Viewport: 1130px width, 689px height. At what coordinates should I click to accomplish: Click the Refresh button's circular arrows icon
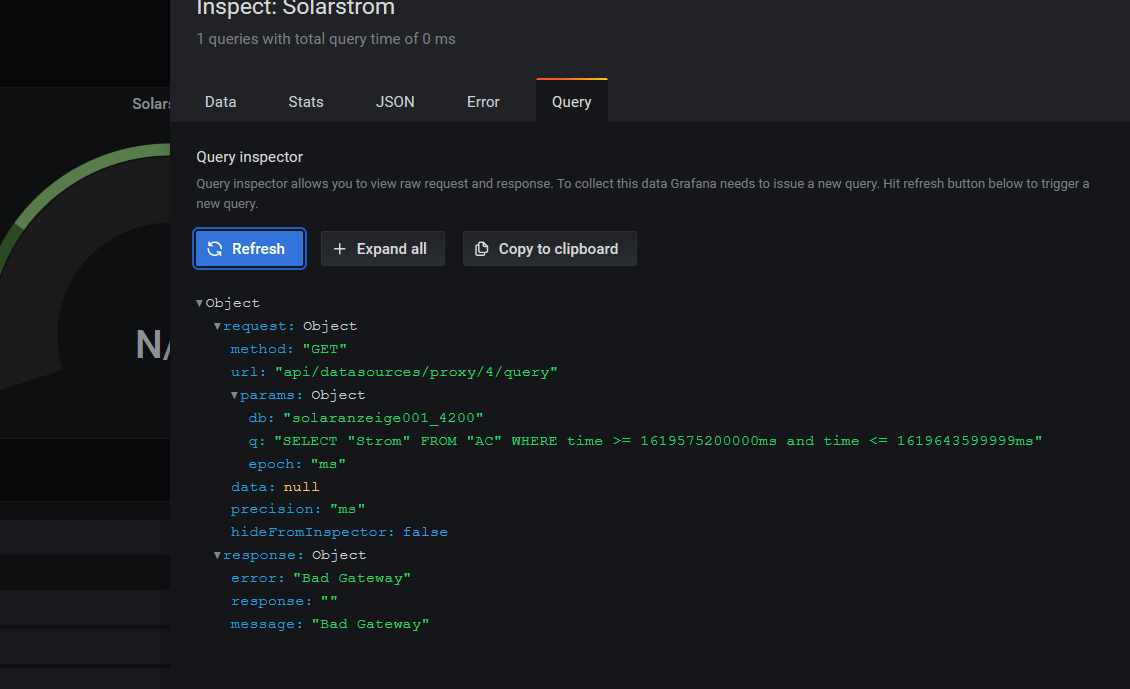[215, 249]
